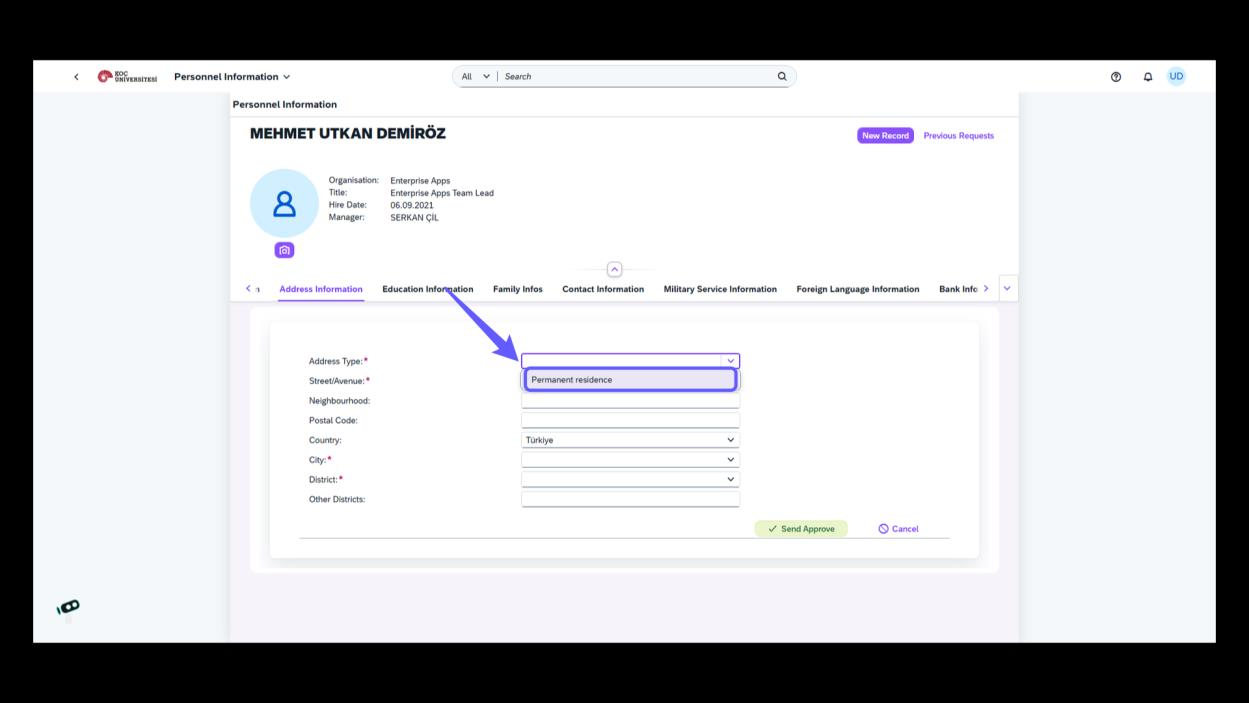Click the Neighbourhood input field
1249x703 pixels.
tap(631, 401)
